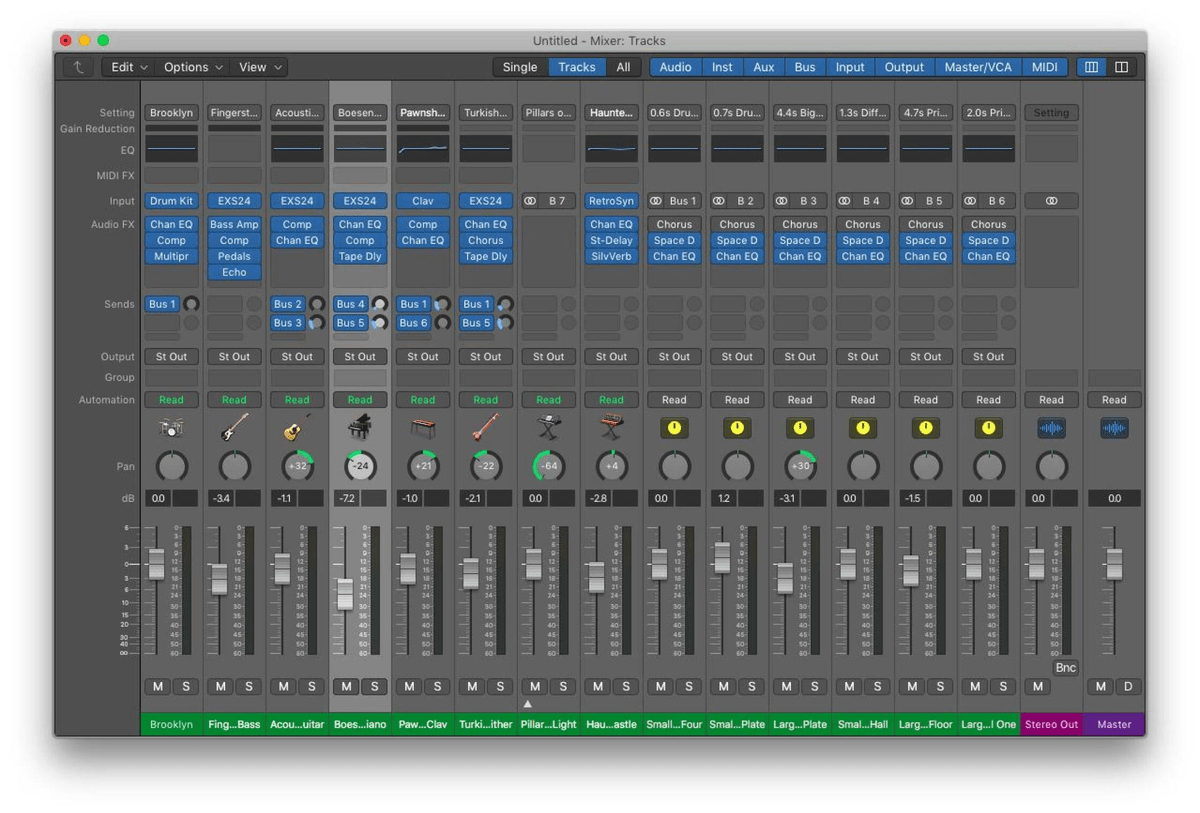The width and height of the screenshot is (1200, 813).
Task: Open the Options dropdown menu
Action: (x=193, y=67)
